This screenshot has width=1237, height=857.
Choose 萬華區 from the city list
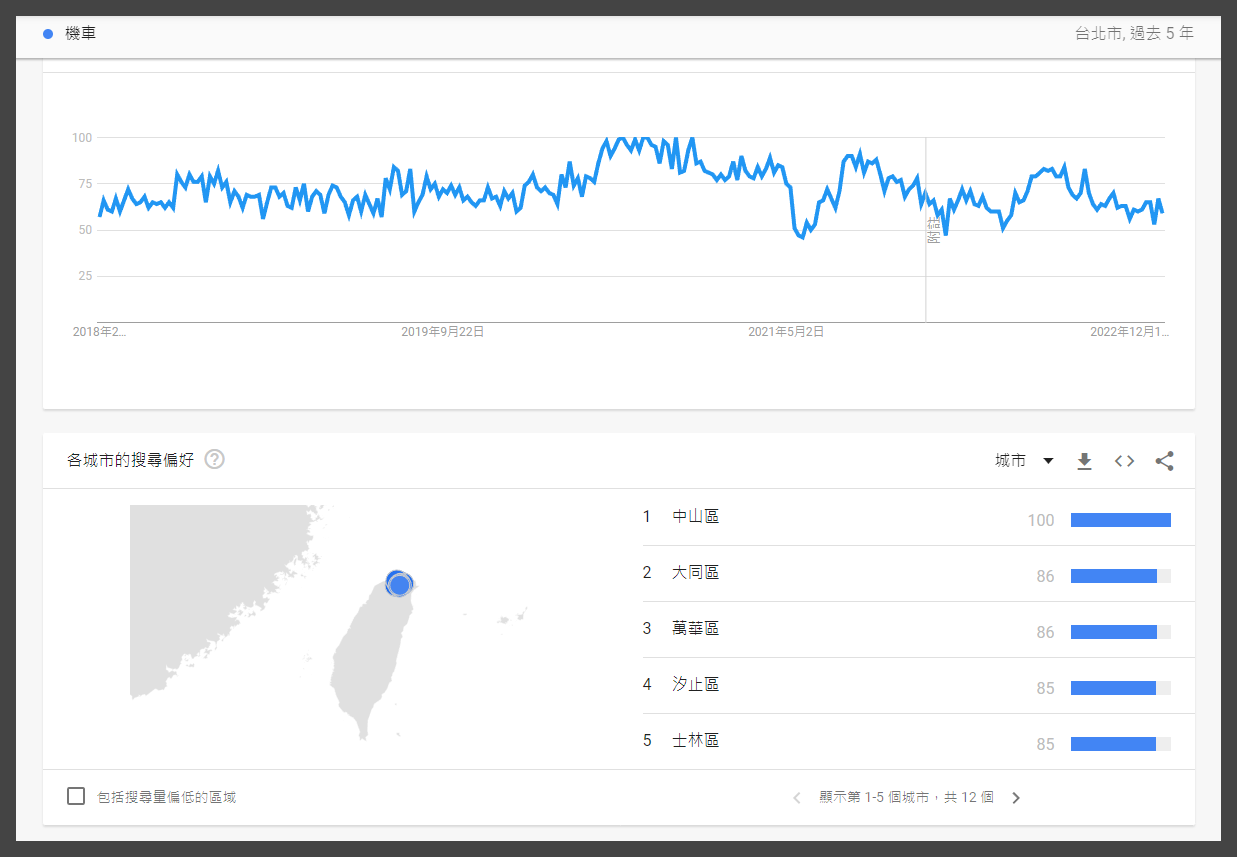(695, 629)
